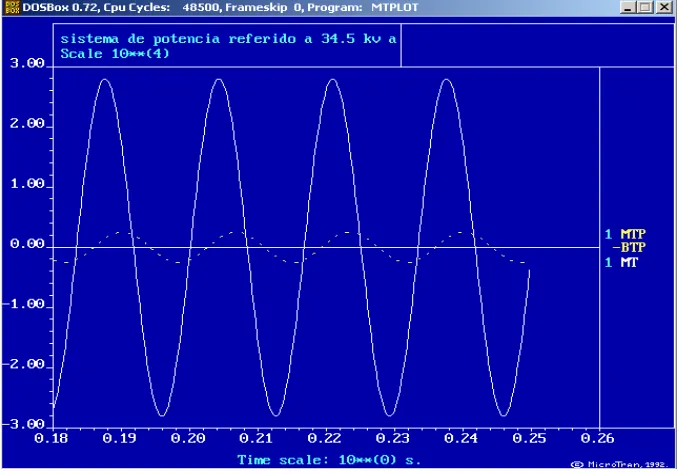The image size is (682, 474).
Task: Click the 'Scale 10**(4)' label
Action: click(x=115, y=54)
